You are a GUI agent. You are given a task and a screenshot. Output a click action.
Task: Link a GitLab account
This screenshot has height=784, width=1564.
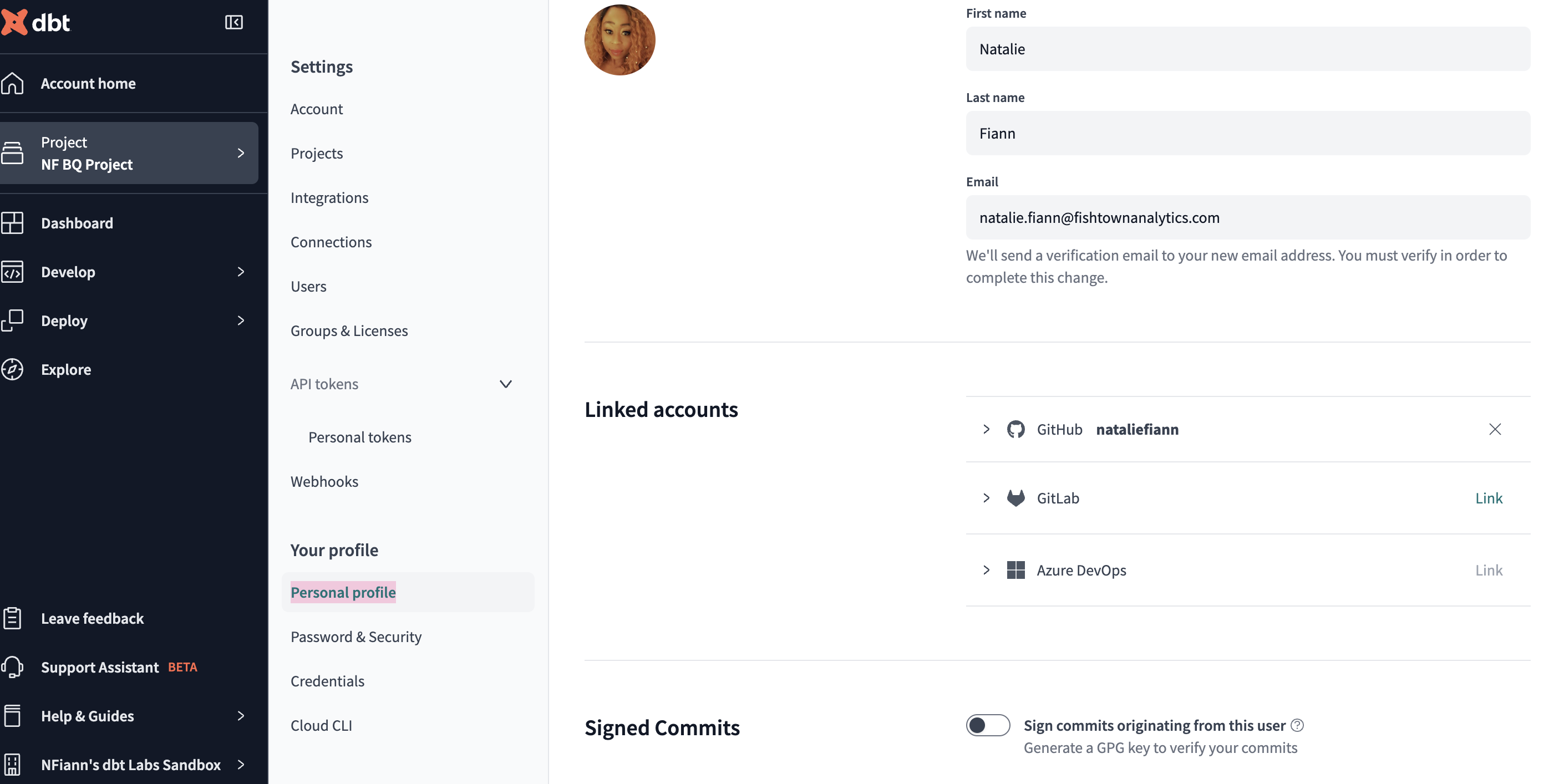[x=1489, y=498]
